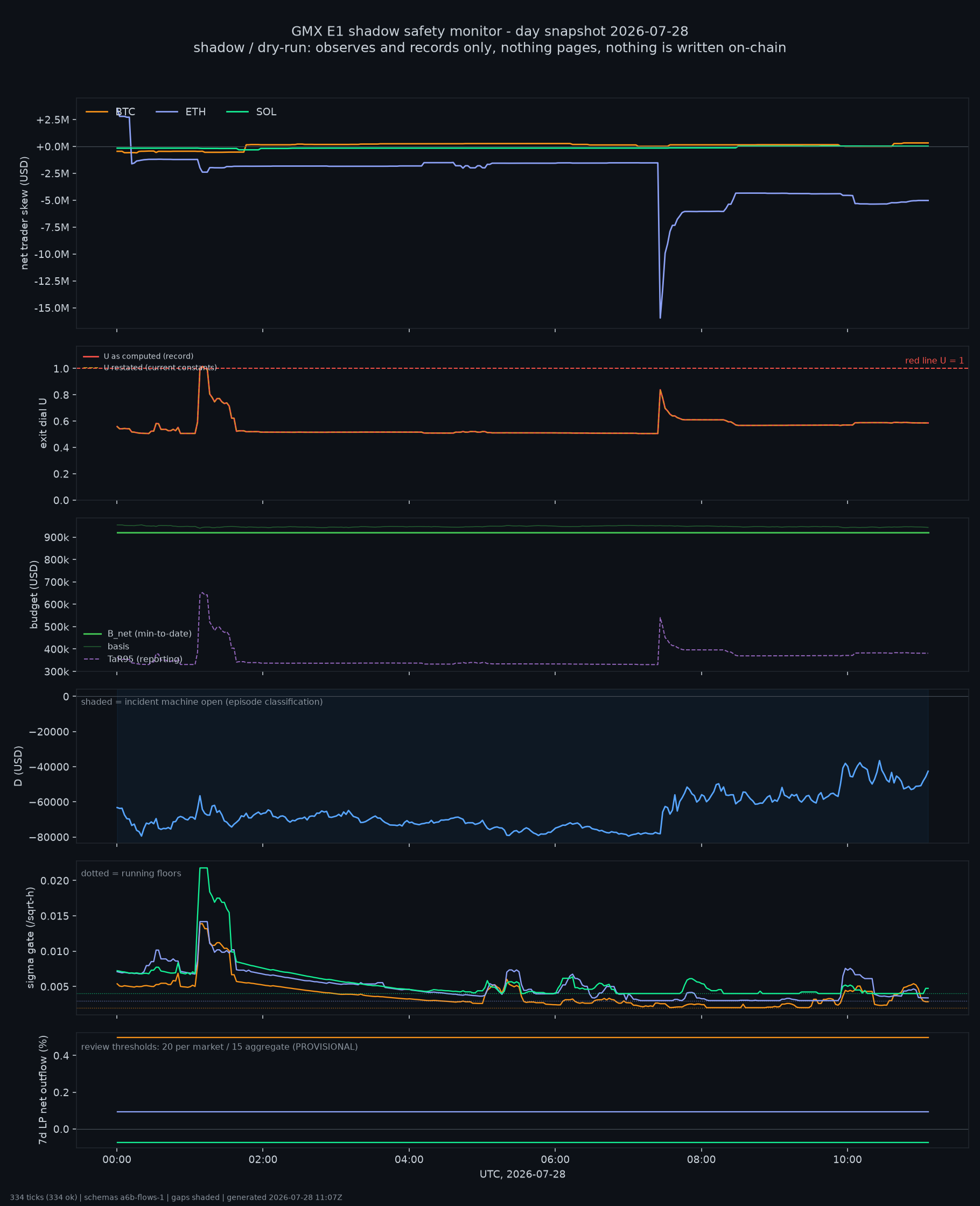Click the '+2.5M' skew tick label
Viewport: 980px width, 1206px height.
coord(53,120)
